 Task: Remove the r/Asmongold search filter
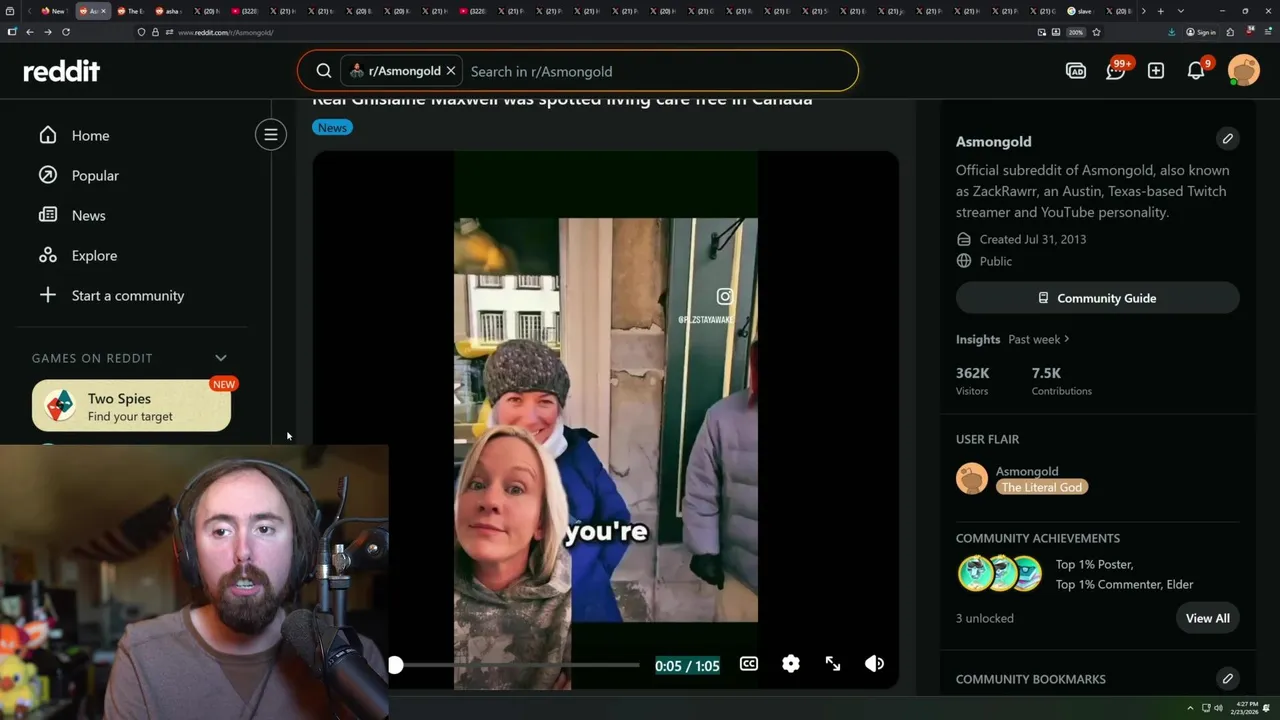coord(451,71)
